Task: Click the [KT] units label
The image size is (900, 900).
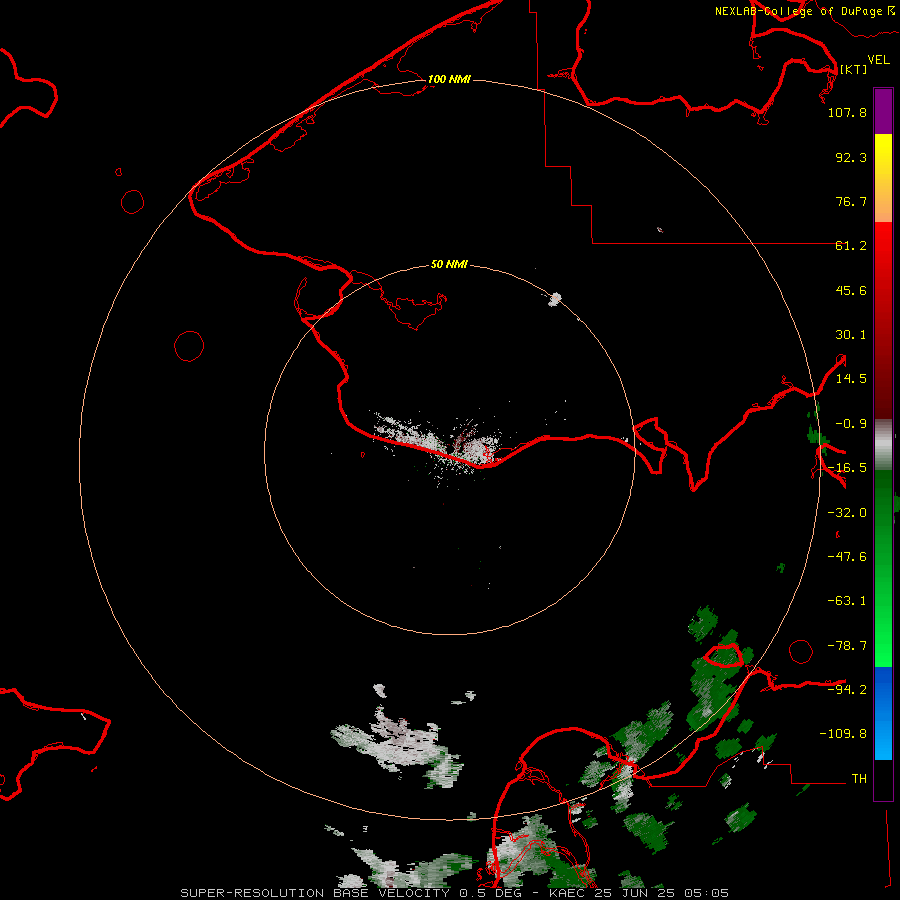Action: (853, 69)
